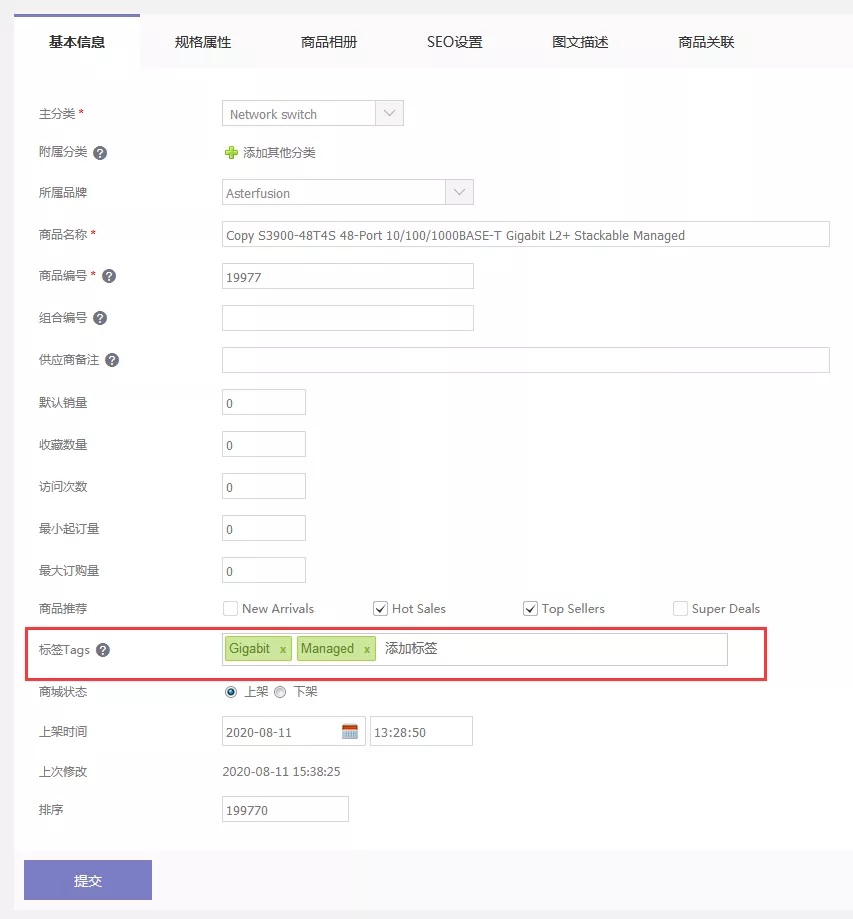
Task: Uncheck the Hot Sales checkbox
Action: pyautogui.click(x=380, y=608)
